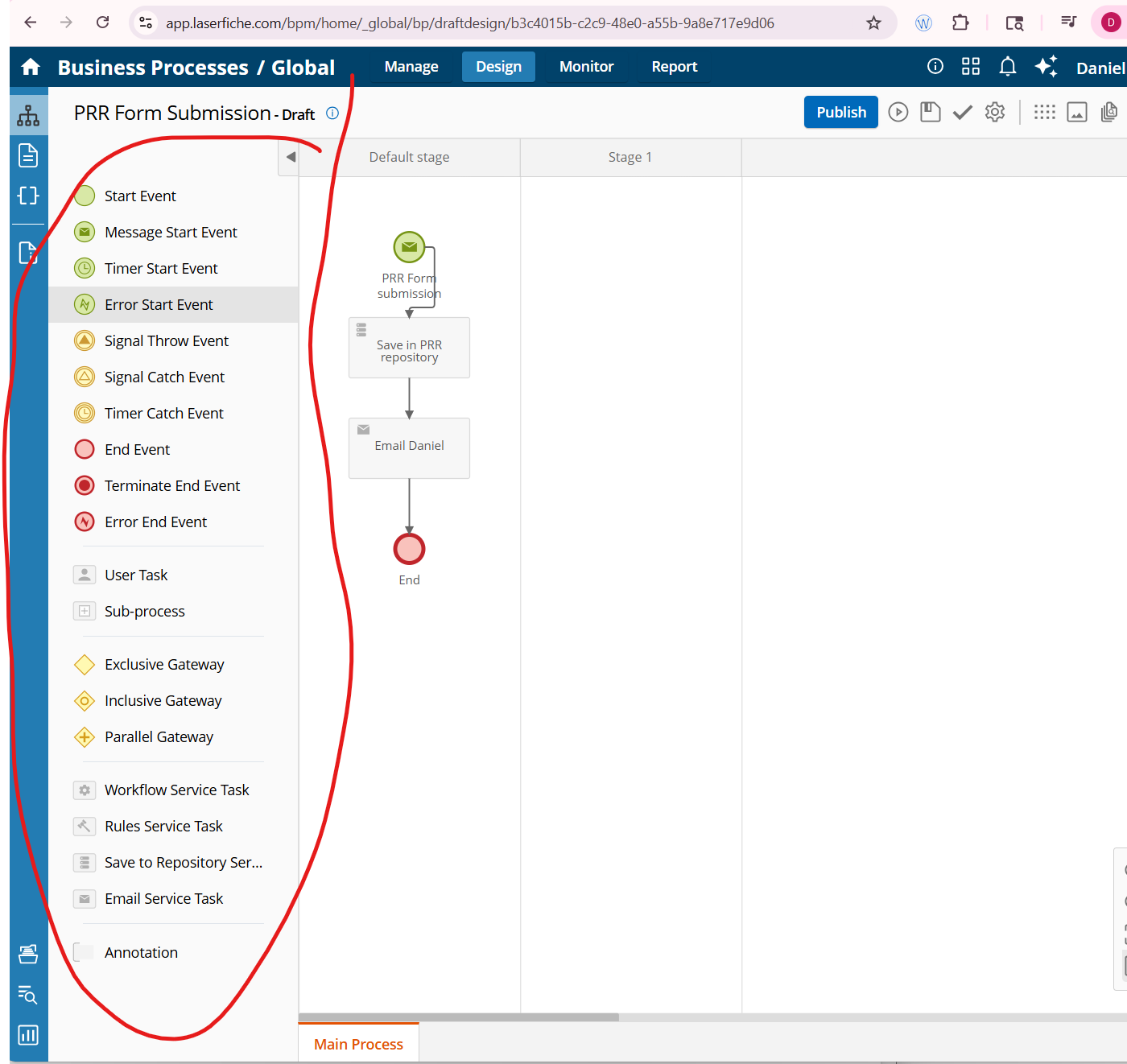Choose Sub-process from the palette
The image size is (1127, 1064).
coord(173,611)
